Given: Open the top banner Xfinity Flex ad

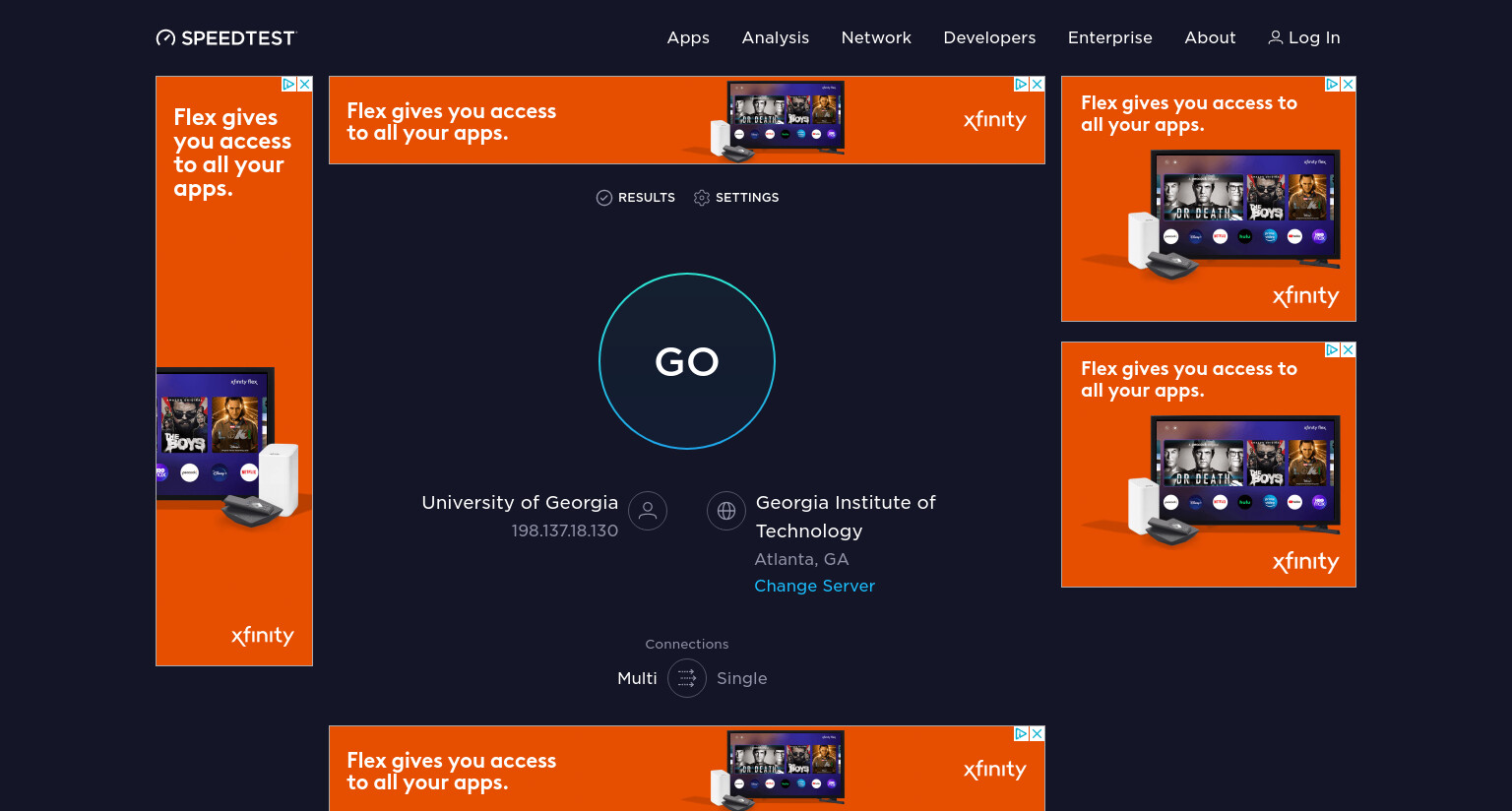Looking at the screenshot, I should pos(687,120).
